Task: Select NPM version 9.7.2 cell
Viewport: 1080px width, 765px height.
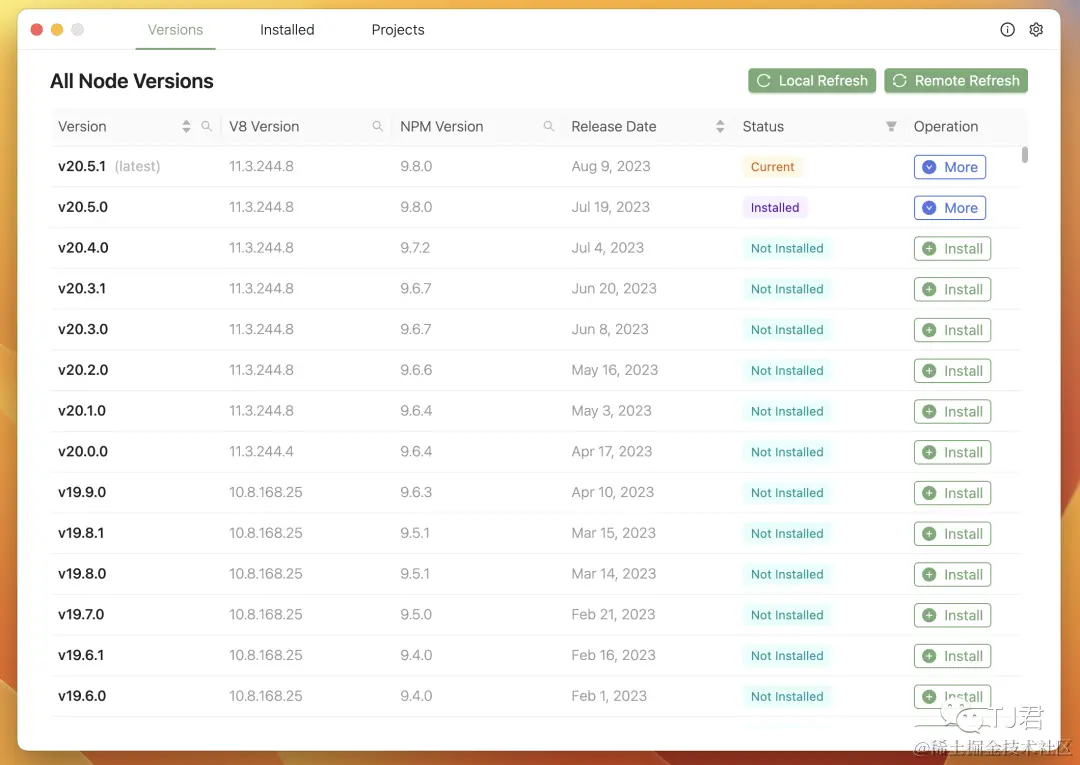Action: (x=415, y=247)
